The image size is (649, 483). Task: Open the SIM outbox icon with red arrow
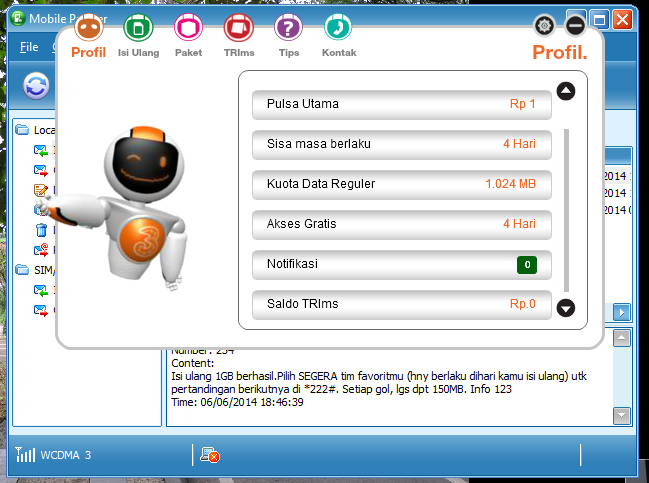click(x=41, y=310)
